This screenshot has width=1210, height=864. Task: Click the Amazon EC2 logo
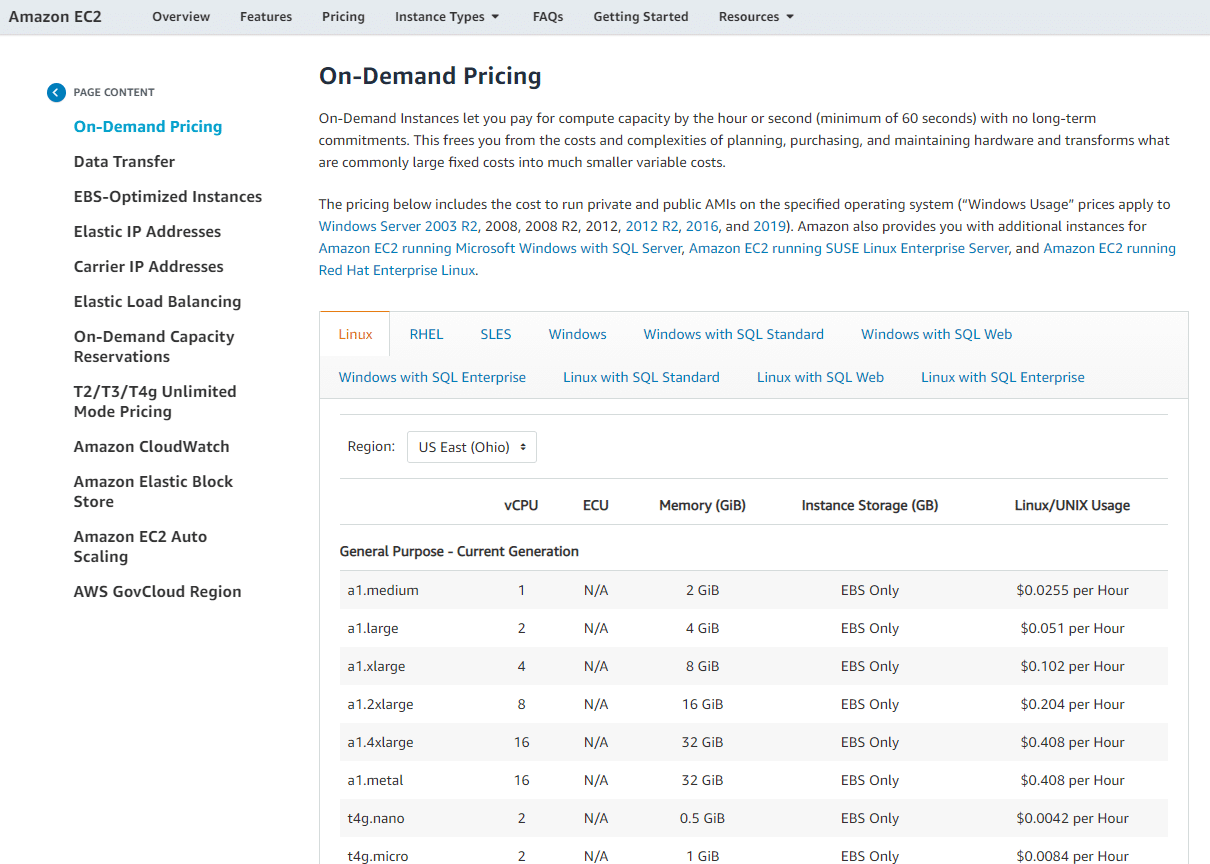click(54, 16)
